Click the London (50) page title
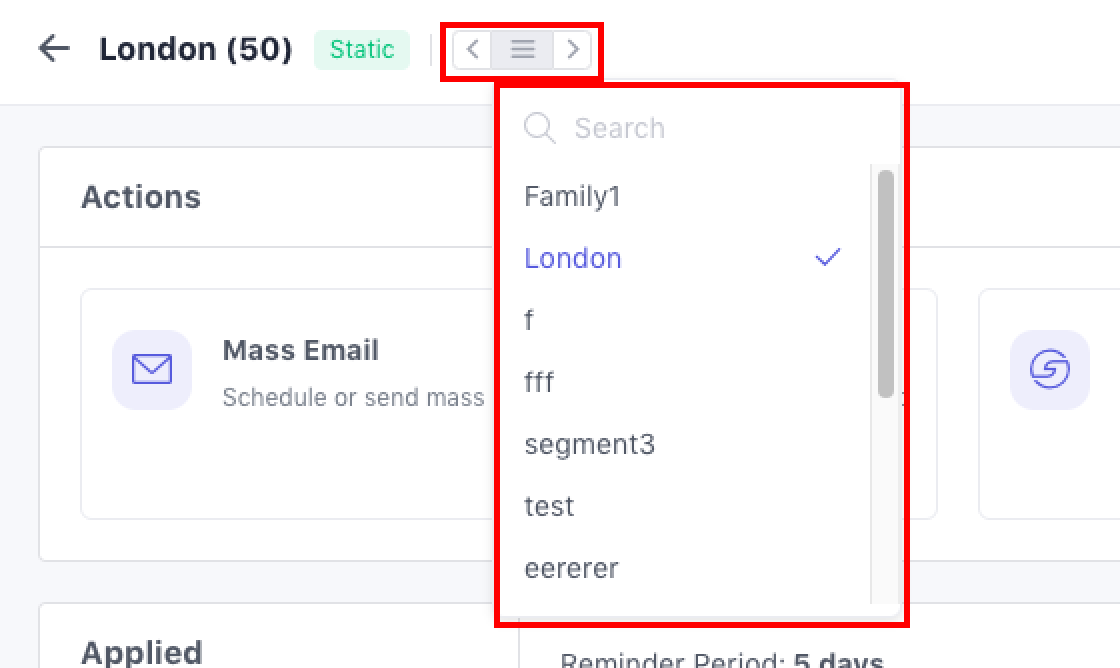1120x668 pixels. click(196, 49)
